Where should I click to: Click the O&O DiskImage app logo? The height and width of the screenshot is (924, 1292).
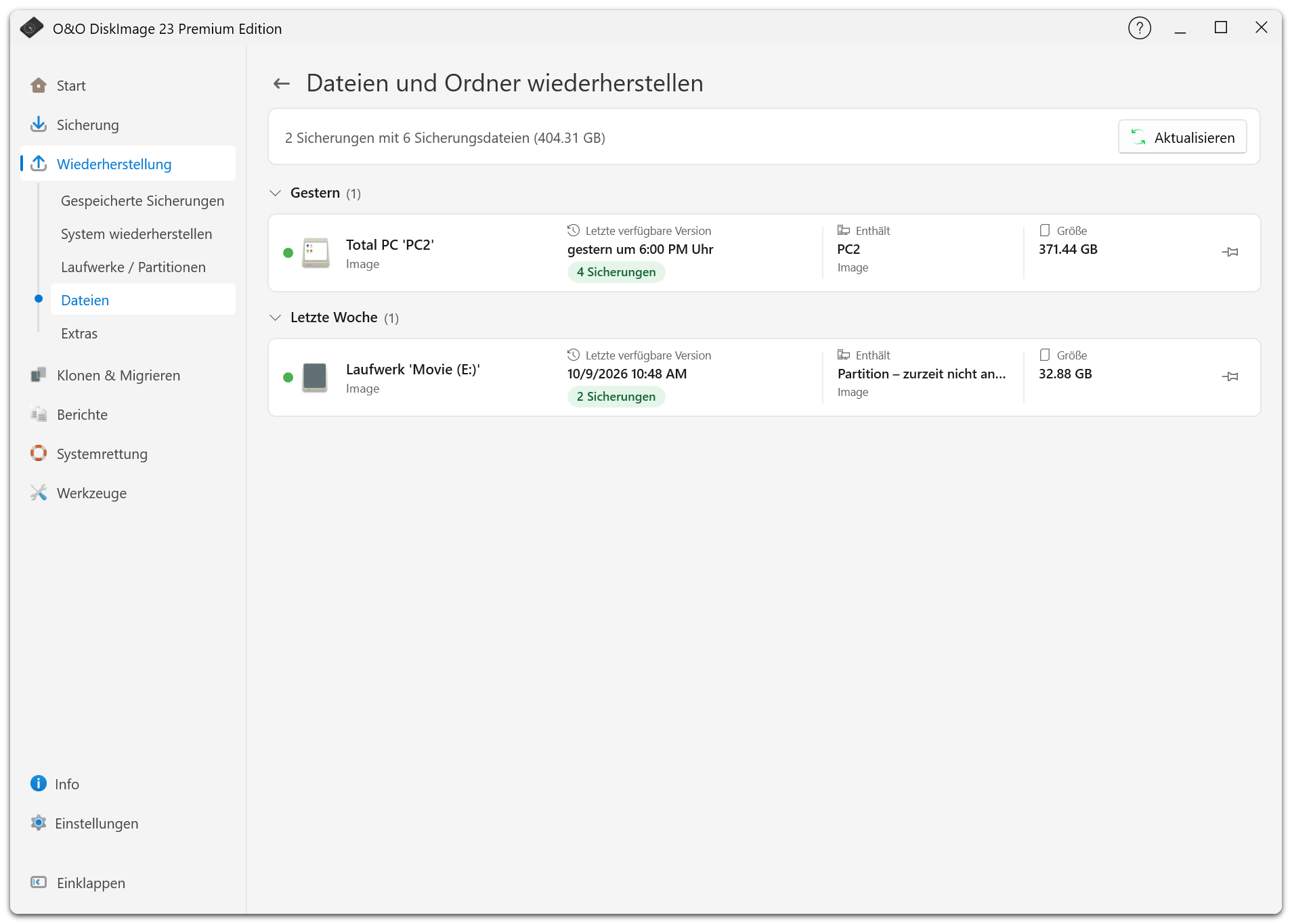(x=31, y=28)
